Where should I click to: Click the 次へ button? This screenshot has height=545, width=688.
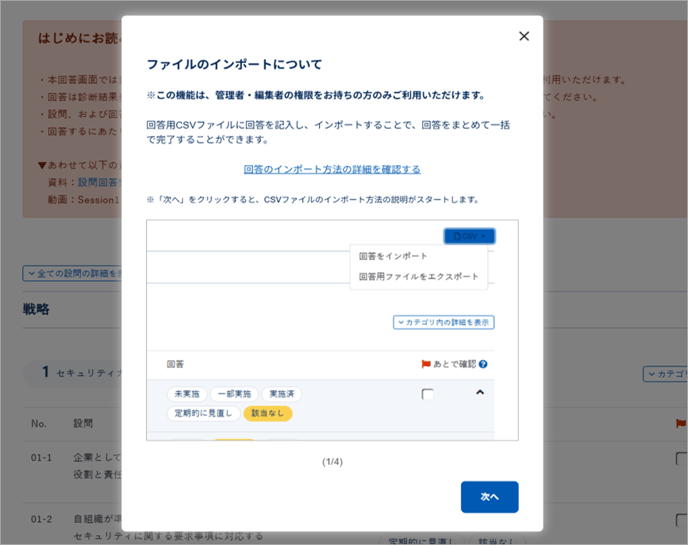(489, 496)
